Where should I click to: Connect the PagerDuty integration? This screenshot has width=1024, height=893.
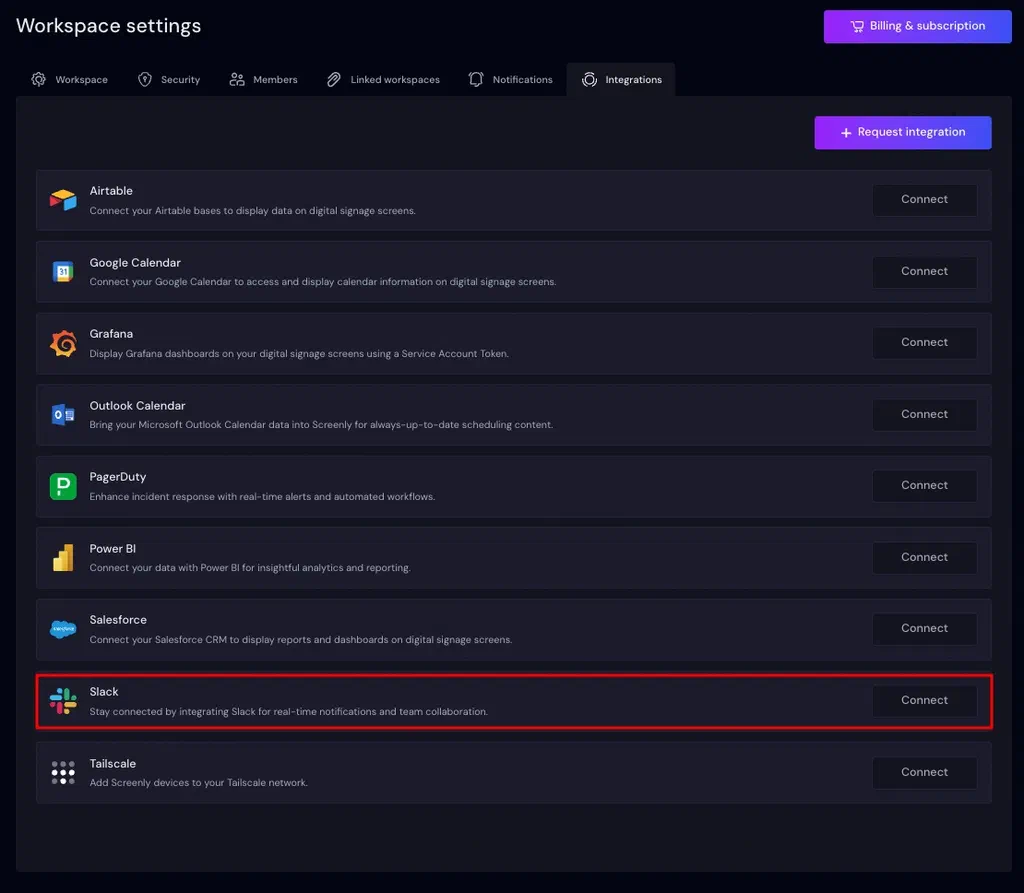point(925,485)
